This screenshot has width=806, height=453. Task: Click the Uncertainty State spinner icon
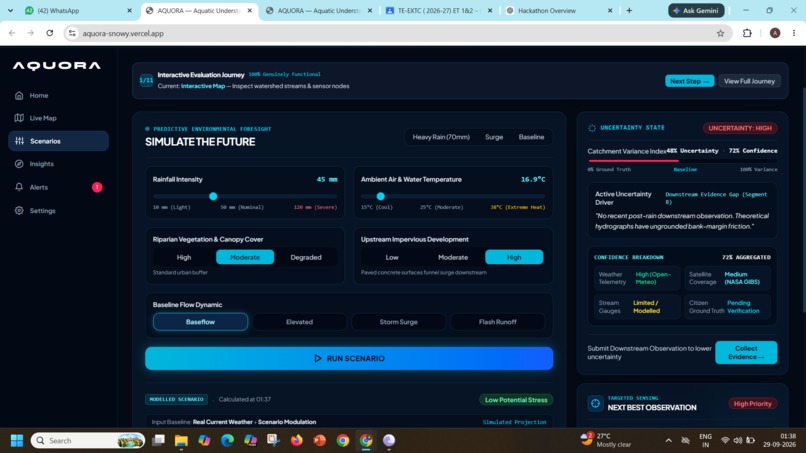(x=592, y=128)
